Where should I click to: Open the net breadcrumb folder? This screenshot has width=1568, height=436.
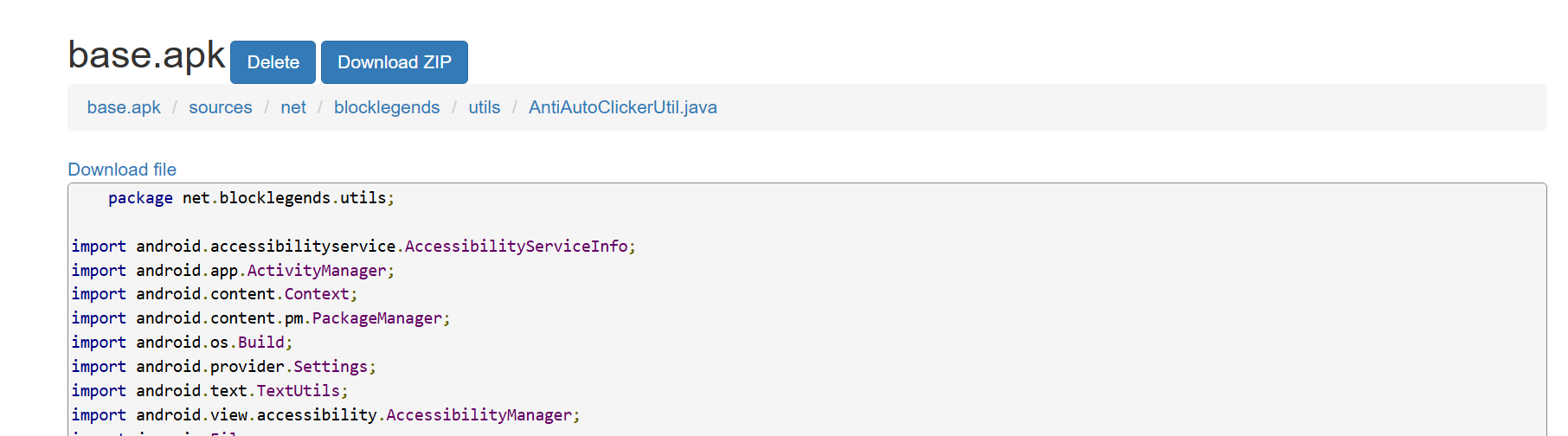[x=293, y=107]
